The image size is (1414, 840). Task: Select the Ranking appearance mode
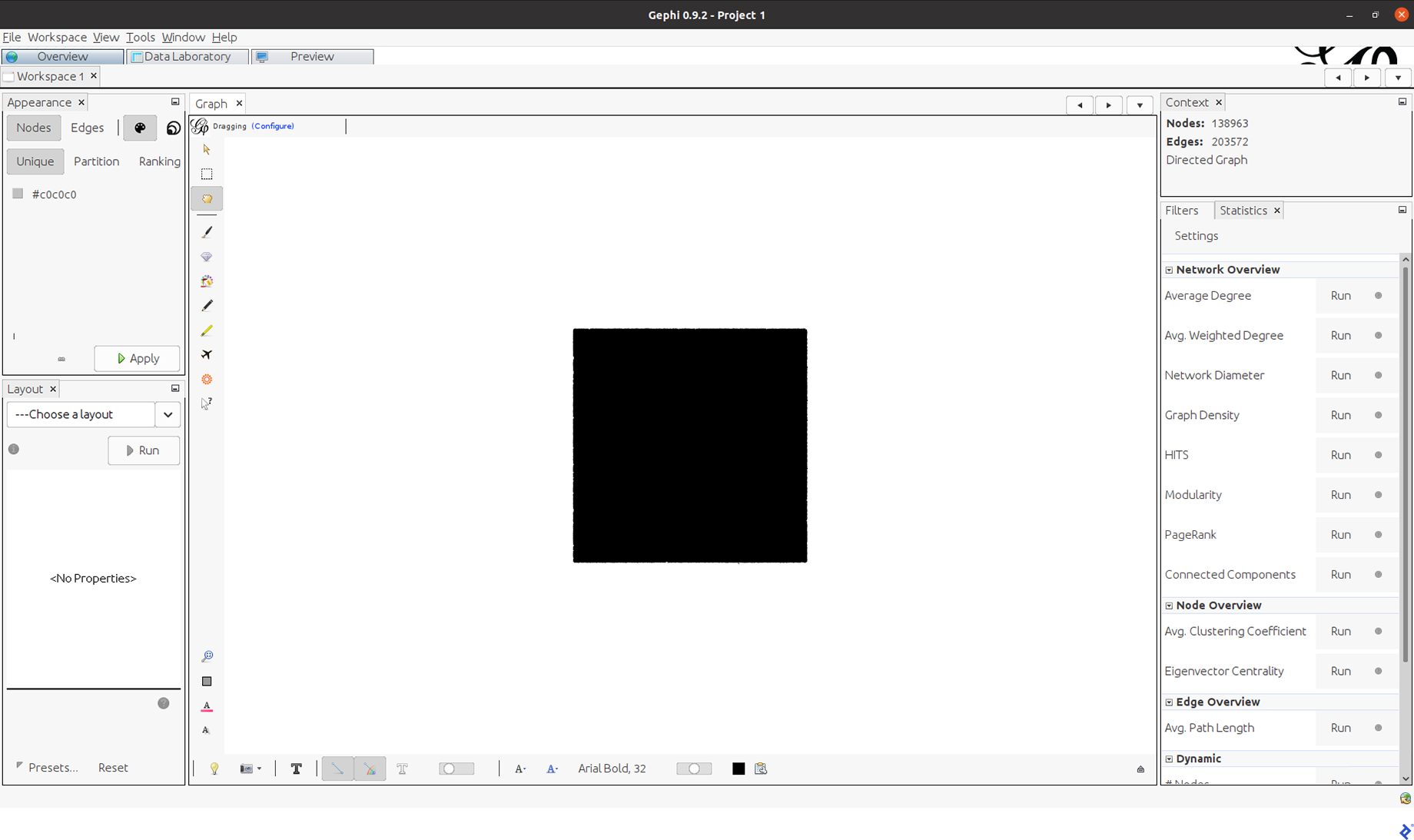click(160, 161)
